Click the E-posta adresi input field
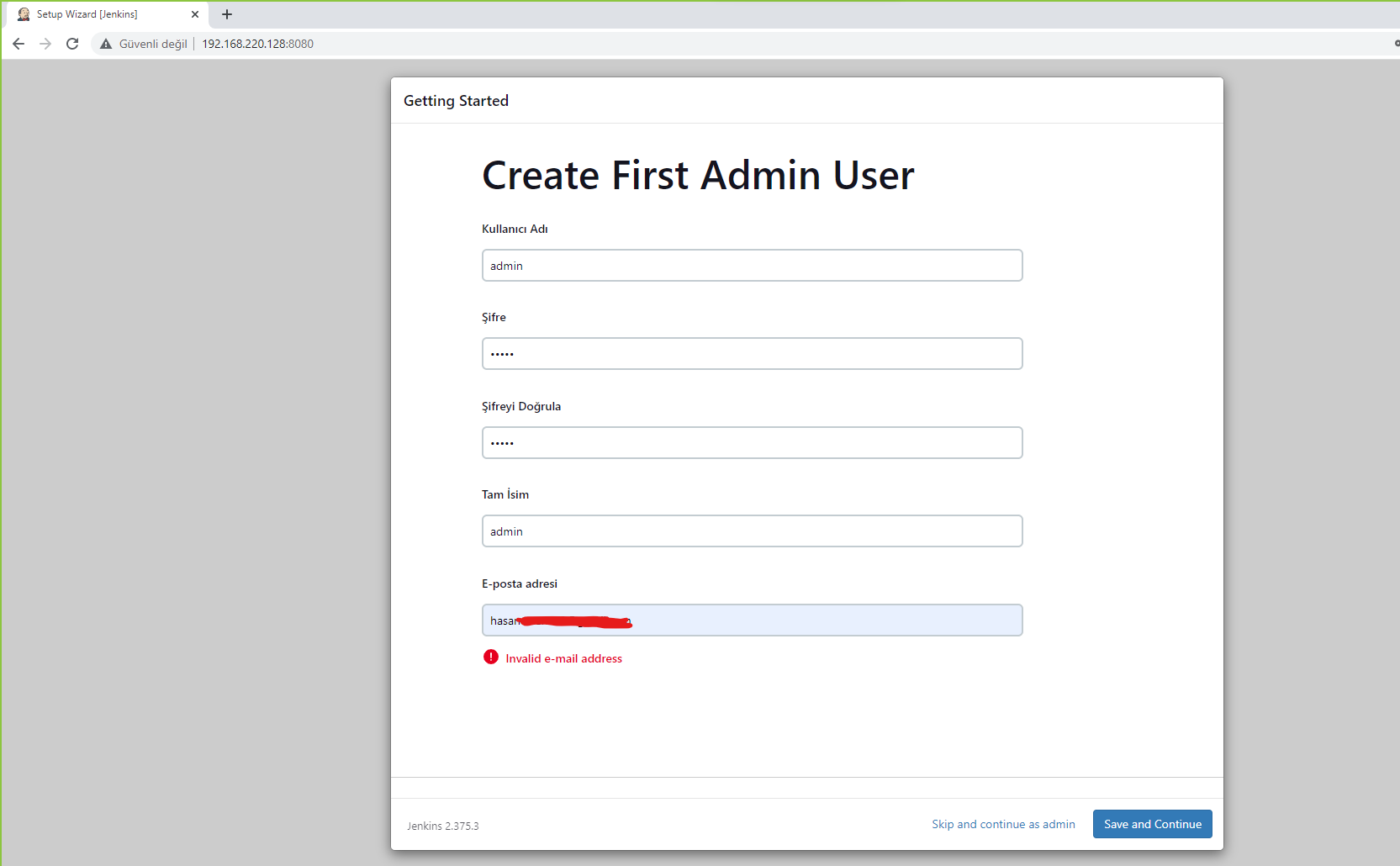This screenshot has width=1400, height=866. point(752,620)
